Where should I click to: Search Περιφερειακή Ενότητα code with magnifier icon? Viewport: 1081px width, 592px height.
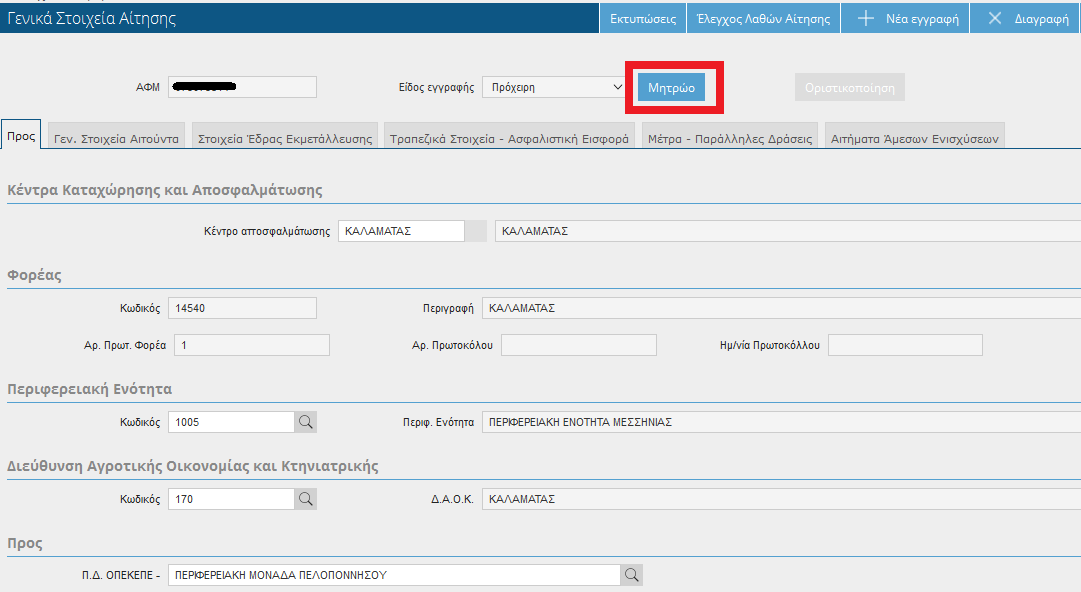point(305,422)
